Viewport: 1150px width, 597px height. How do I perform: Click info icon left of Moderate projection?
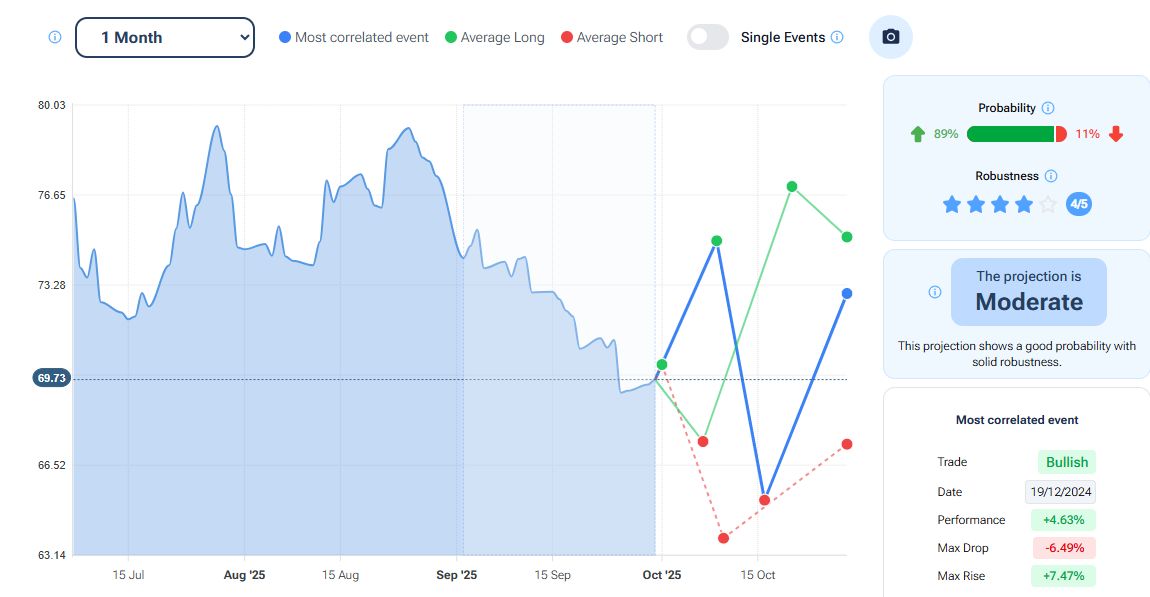[935, 292]
